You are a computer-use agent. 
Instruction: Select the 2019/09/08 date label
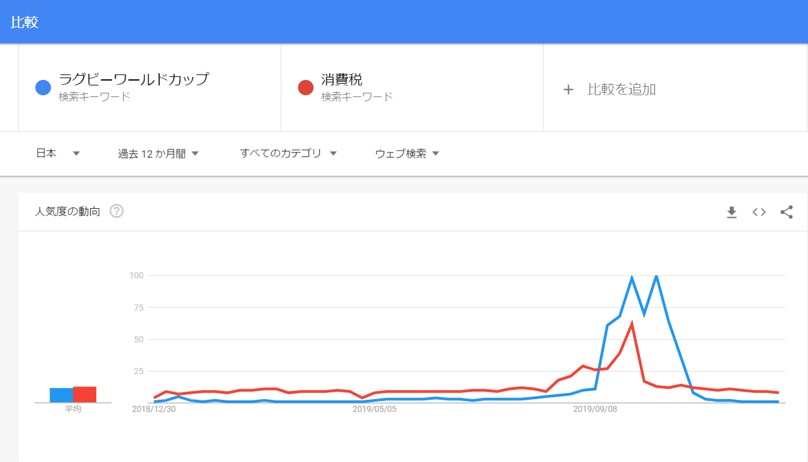pyautogui.click(x=595, y=409)
